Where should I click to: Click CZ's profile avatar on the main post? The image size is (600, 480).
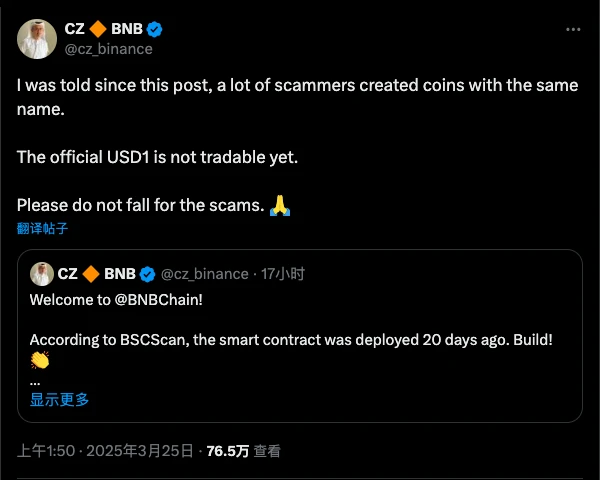37,38
